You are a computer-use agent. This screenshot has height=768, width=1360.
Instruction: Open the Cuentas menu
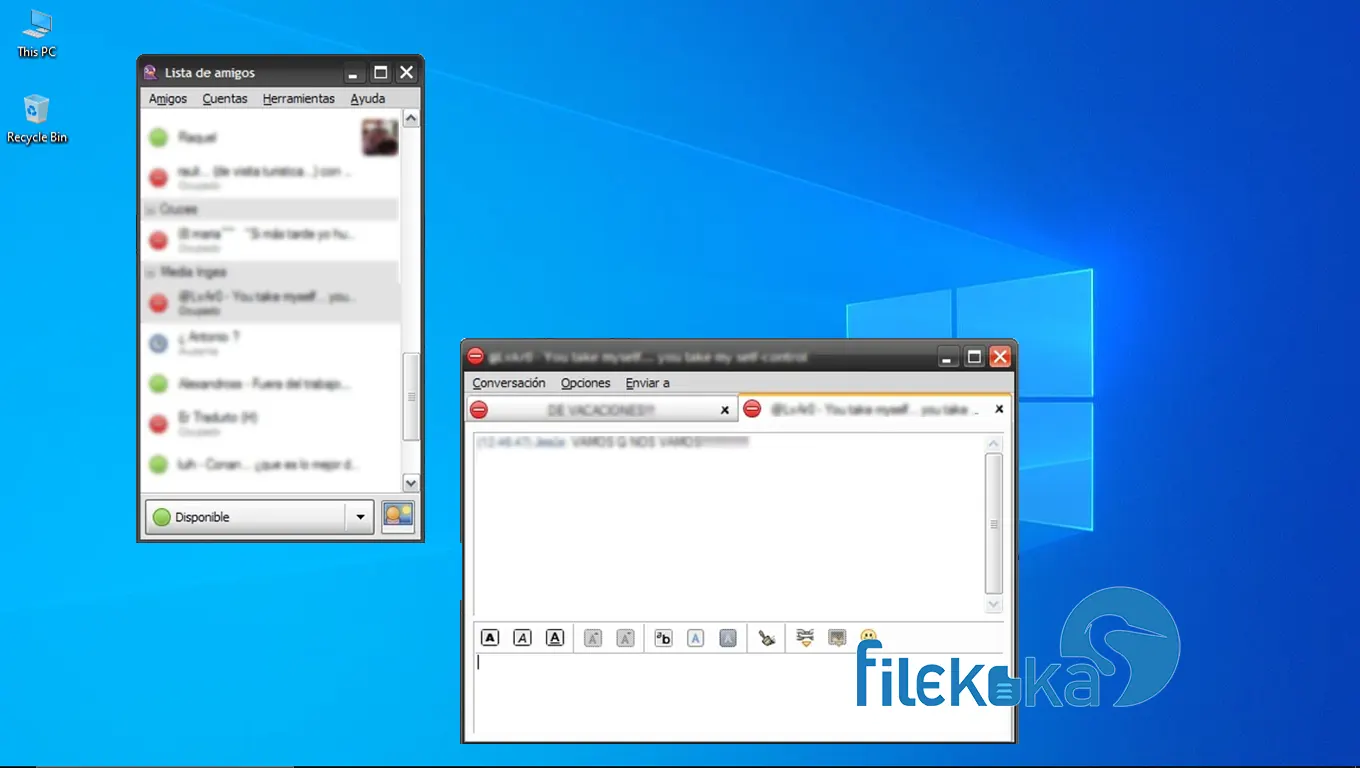click(x=225, y=99)
